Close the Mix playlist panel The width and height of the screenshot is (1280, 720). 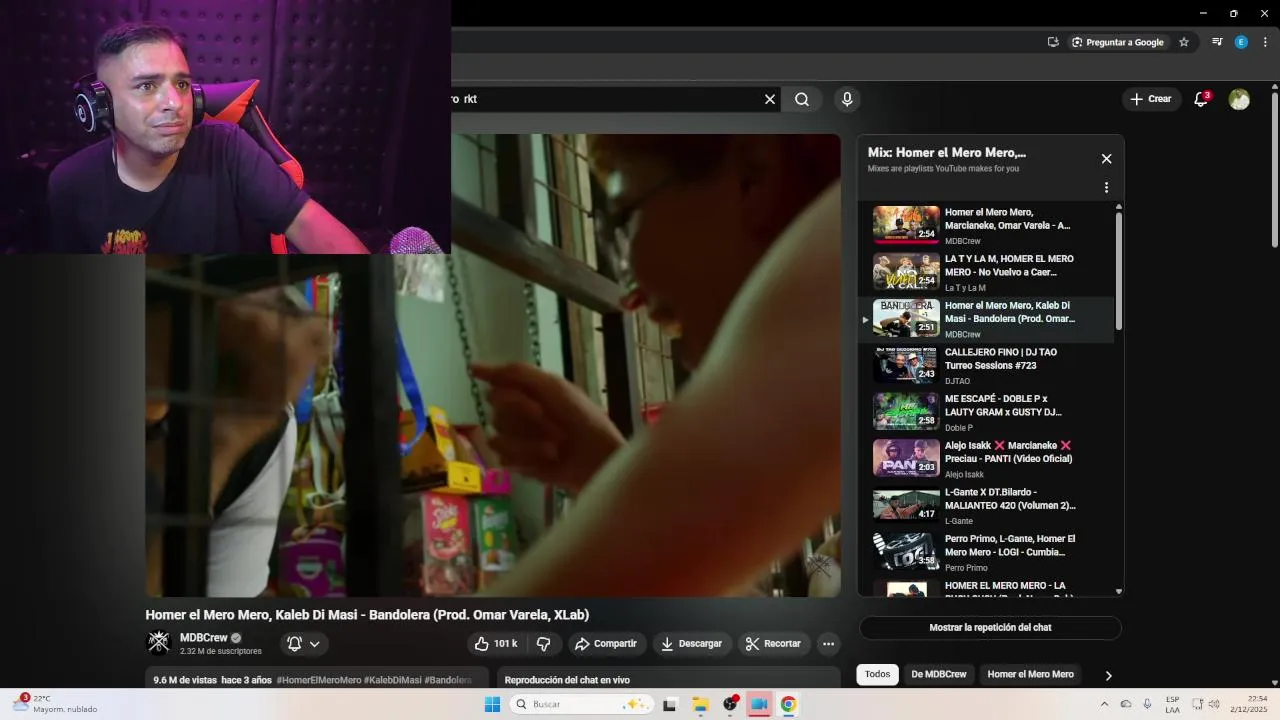point(1106,159)
